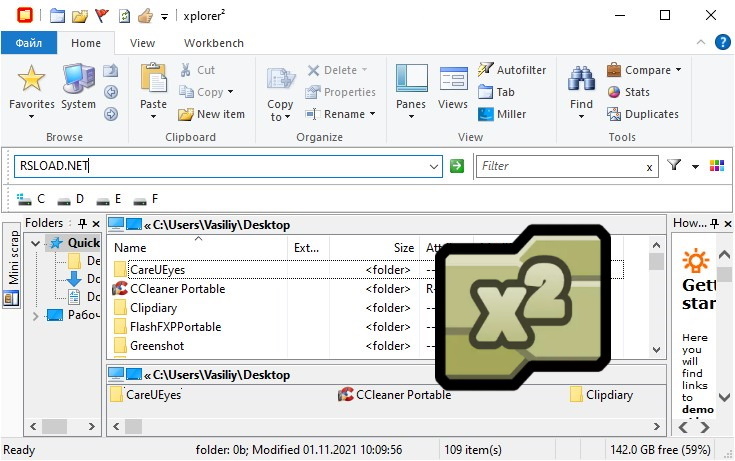
Task: Pin the Folders panel
Action: (82, 223)
